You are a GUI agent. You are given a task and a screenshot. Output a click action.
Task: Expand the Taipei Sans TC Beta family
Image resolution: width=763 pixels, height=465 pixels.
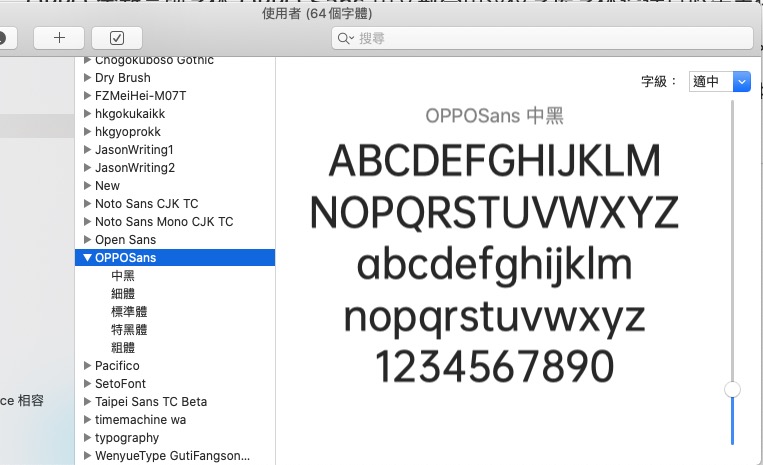88,401
